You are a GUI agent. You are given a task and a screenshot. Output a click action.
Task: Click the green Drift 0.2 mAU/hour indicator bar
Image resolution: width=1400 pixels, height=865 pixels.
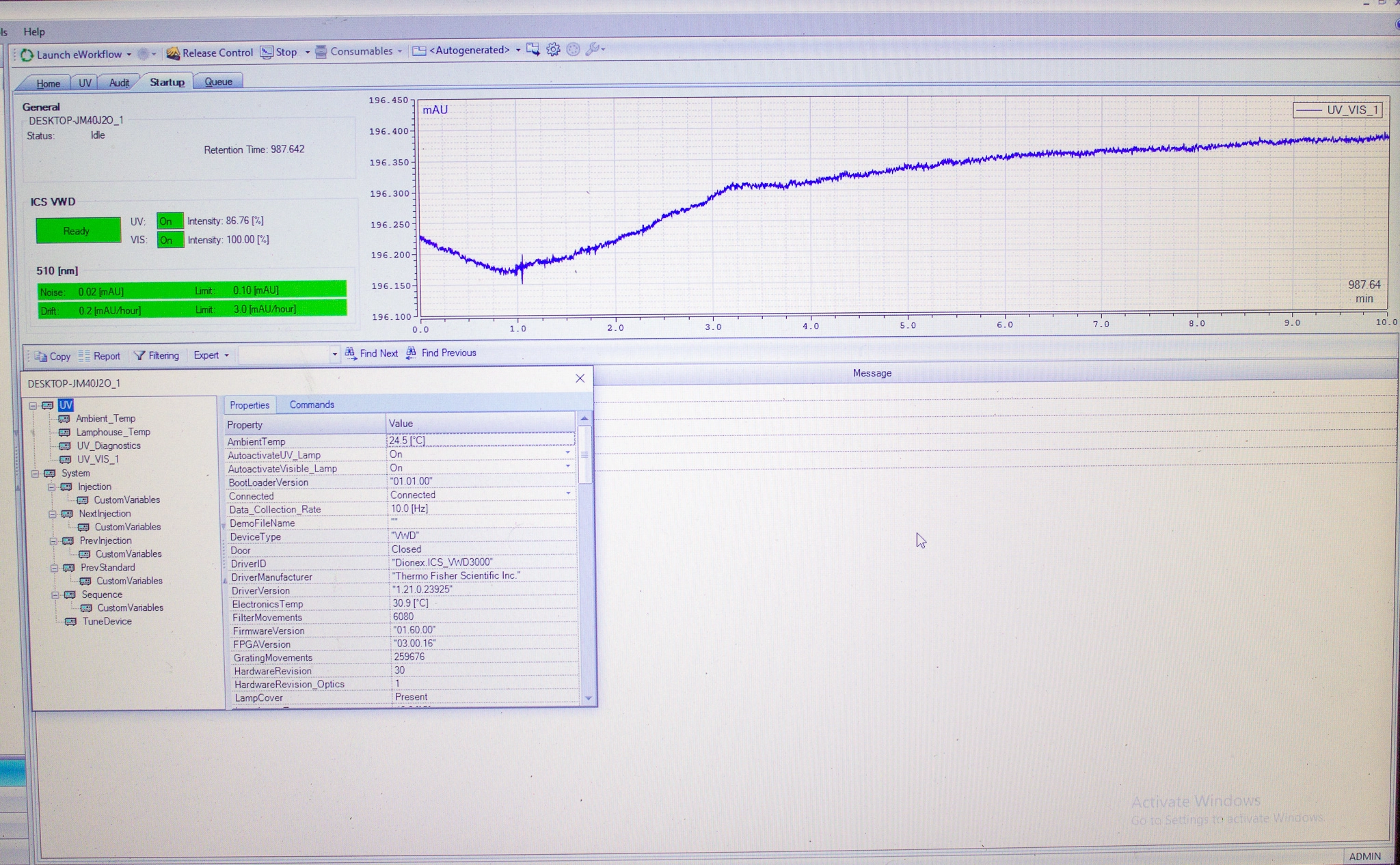pos(191,310)
